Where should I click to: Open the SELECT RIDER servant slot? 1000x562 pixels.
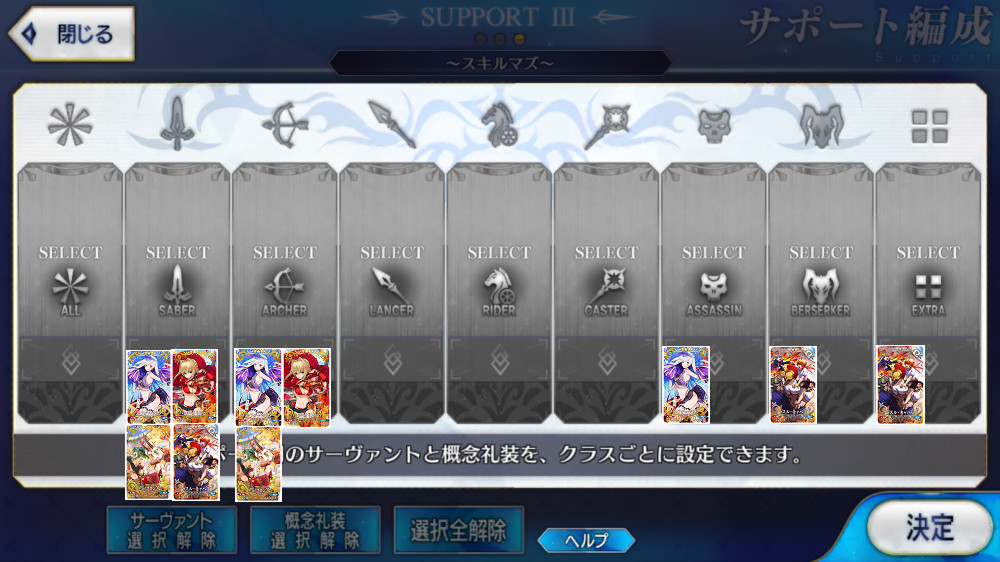[499, 293]
